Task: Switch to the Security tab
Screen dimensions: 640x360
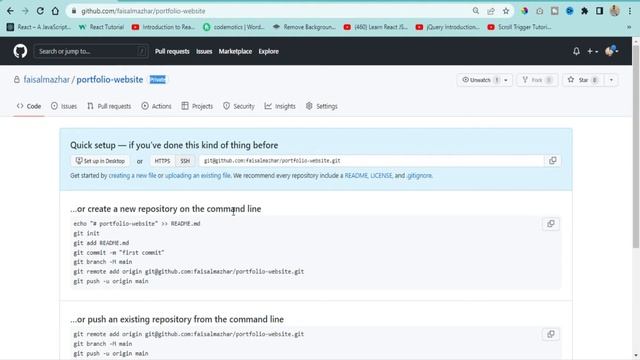Action: click(x=239, y=106)
